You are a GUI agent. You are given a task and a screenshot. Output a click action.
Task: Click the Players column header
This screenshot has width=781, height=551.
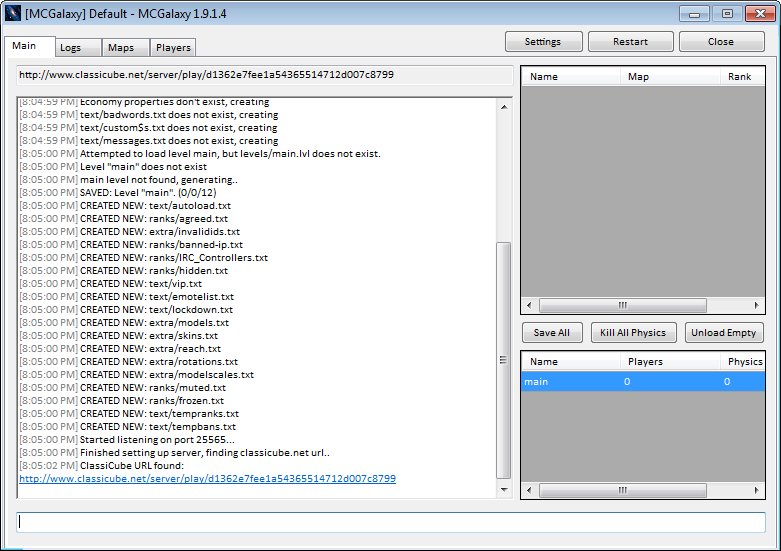tap(670, 362)
